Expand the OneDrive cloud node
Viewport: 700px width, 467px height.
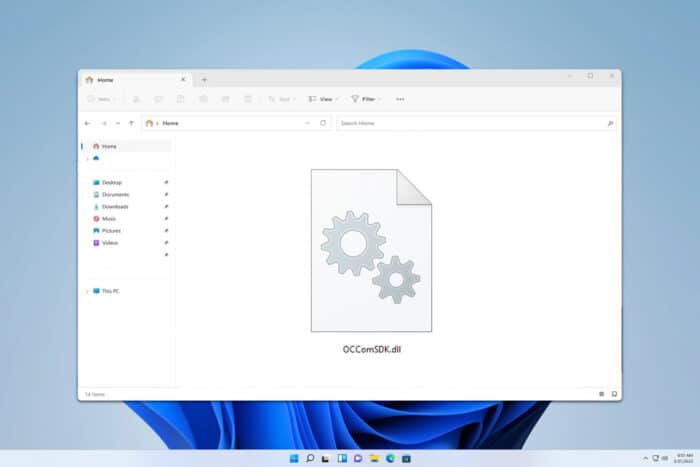point(87,158)
